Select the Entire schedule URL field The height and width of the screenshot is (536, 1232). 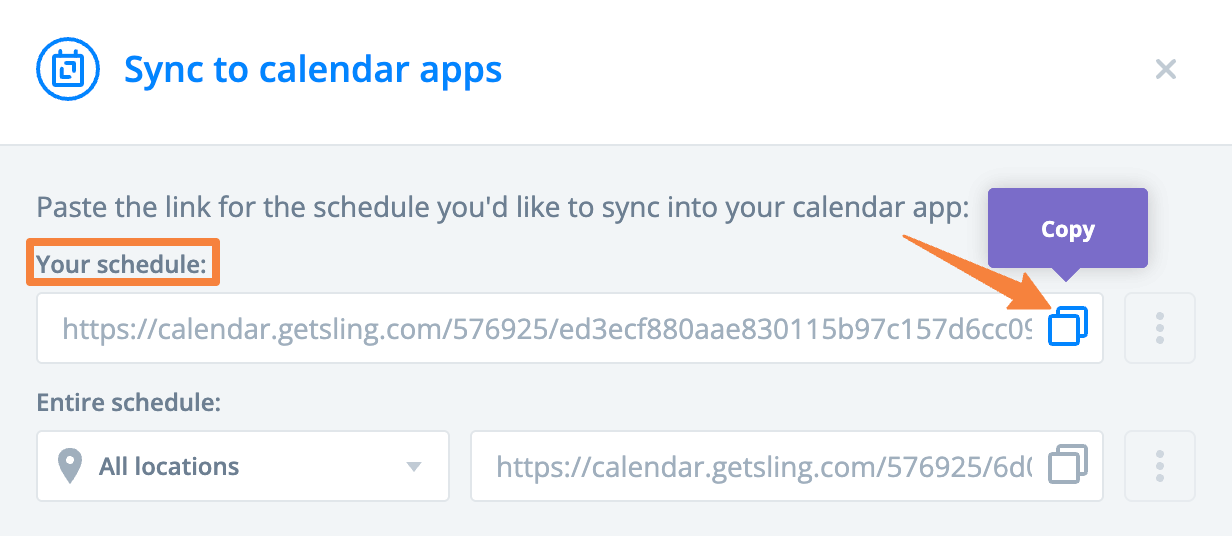(787, 466)
